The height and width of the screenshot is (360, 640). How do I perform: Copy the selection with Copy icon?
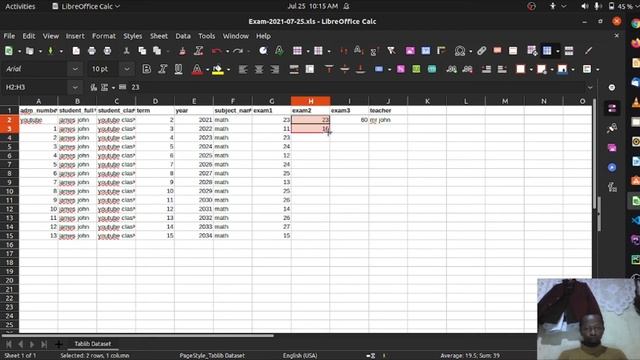(x=142, y=51)
